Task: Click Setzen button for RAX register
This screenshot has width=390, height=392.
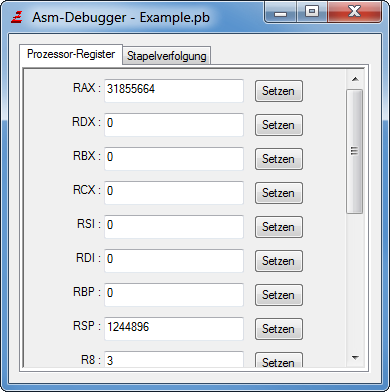Action: 279,91
